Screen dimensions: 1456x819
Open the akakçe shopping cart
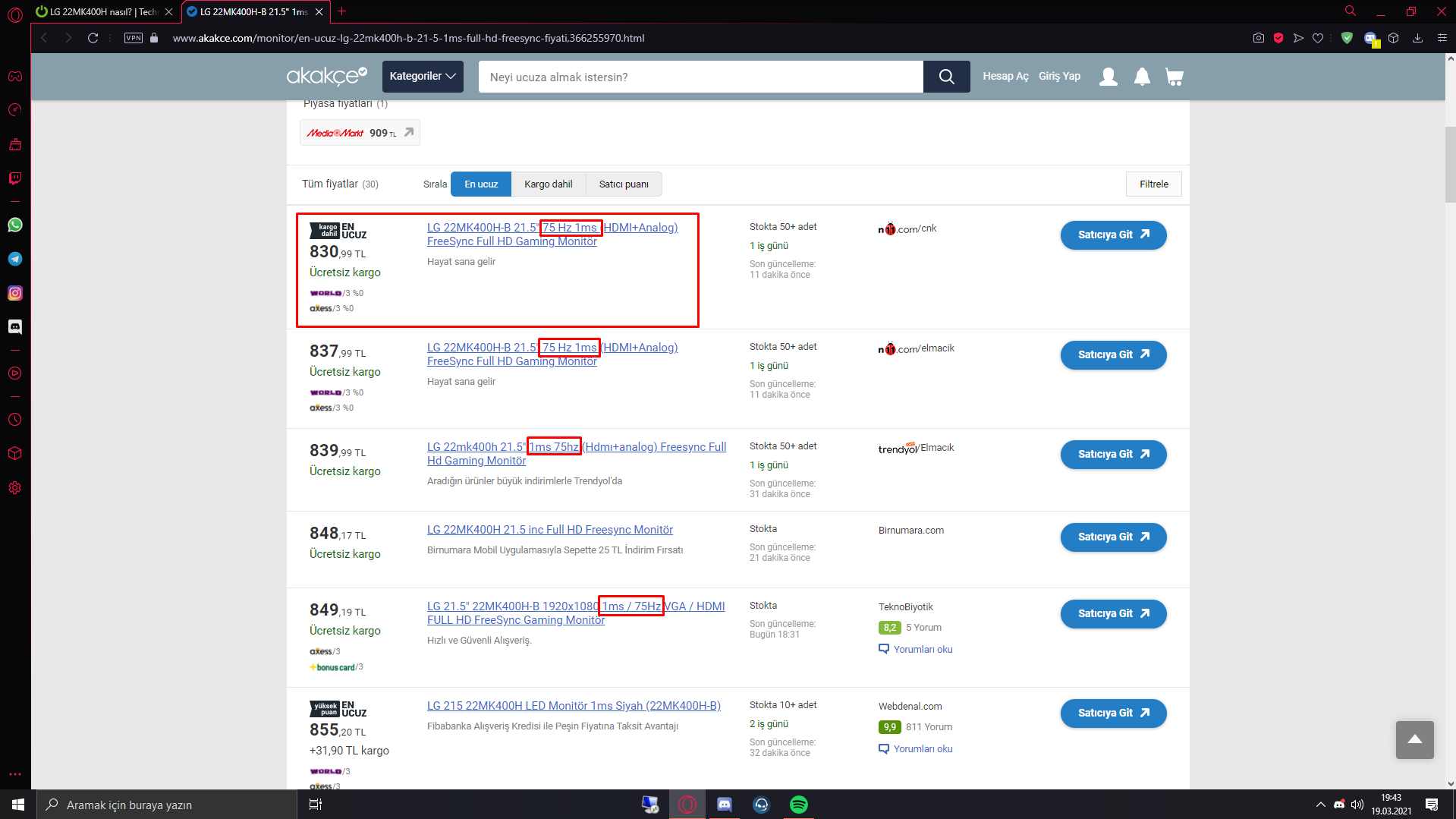coord(1175,77)
